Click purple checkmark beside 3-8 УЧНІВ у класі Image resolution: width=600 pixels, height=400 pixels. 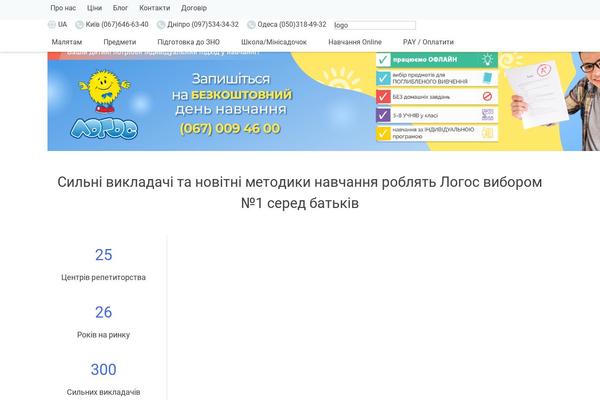click(383, 115)
